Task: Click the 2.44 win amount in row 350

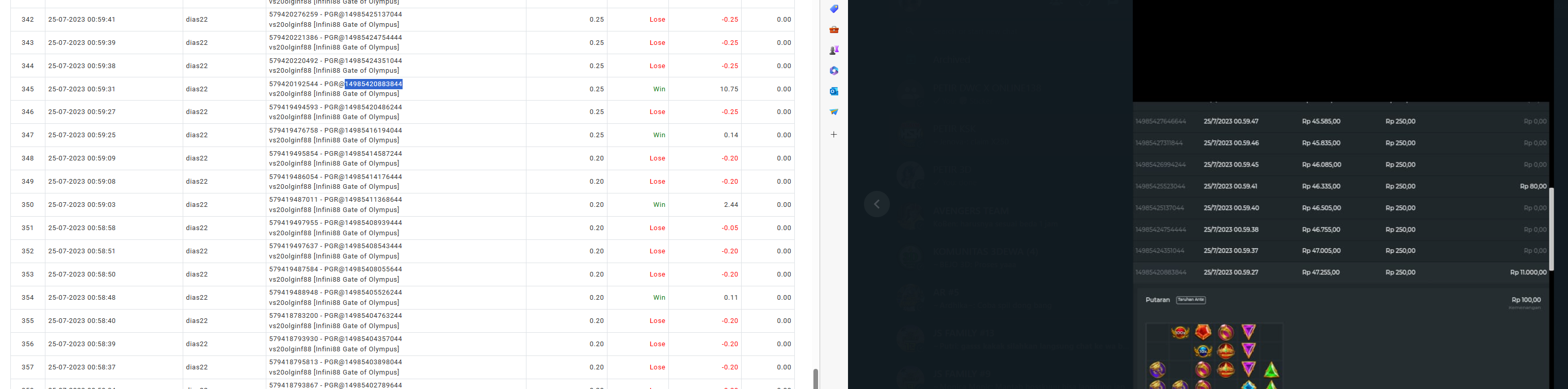Action: (x=731, y=204)
